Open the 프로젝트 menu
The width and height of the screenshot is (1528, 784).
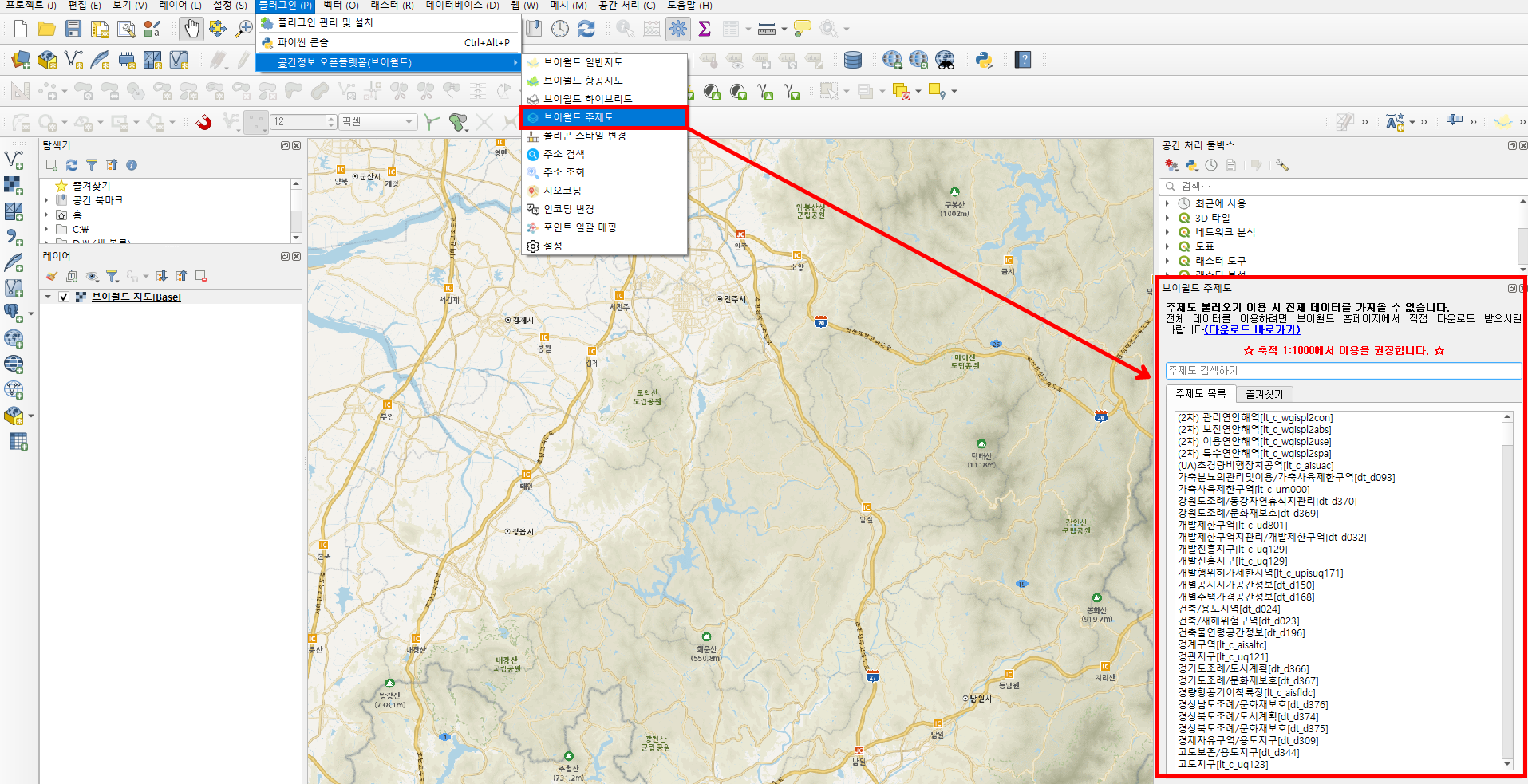[30, 6]
